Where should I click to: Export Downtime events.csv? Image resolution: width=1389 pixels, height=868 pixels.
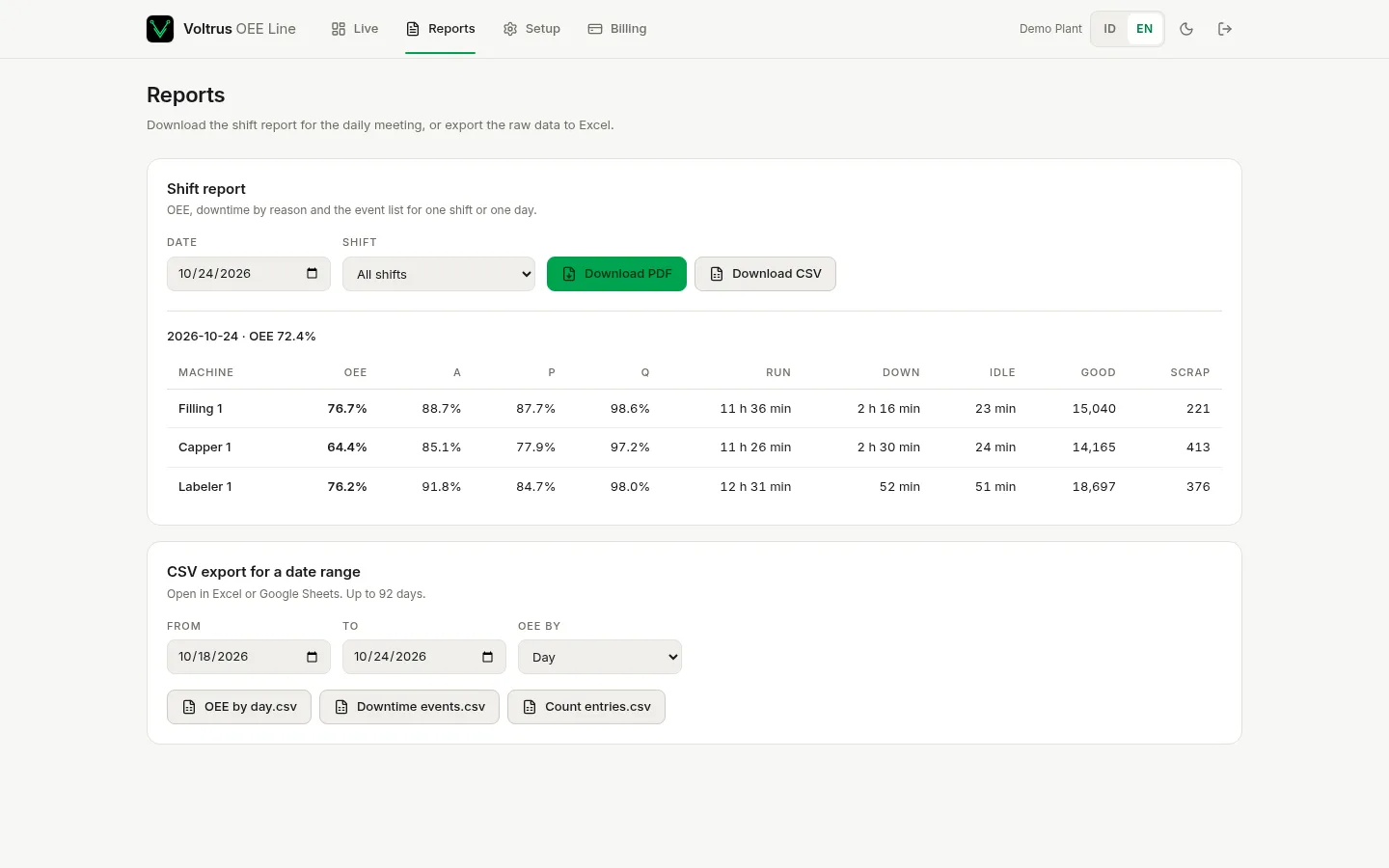pos(409,707)
